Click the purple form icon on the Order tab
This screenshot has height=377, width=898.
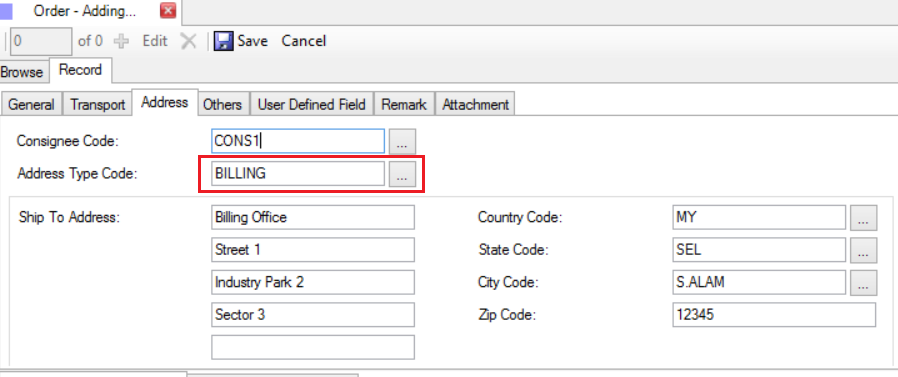click(6, 11)
